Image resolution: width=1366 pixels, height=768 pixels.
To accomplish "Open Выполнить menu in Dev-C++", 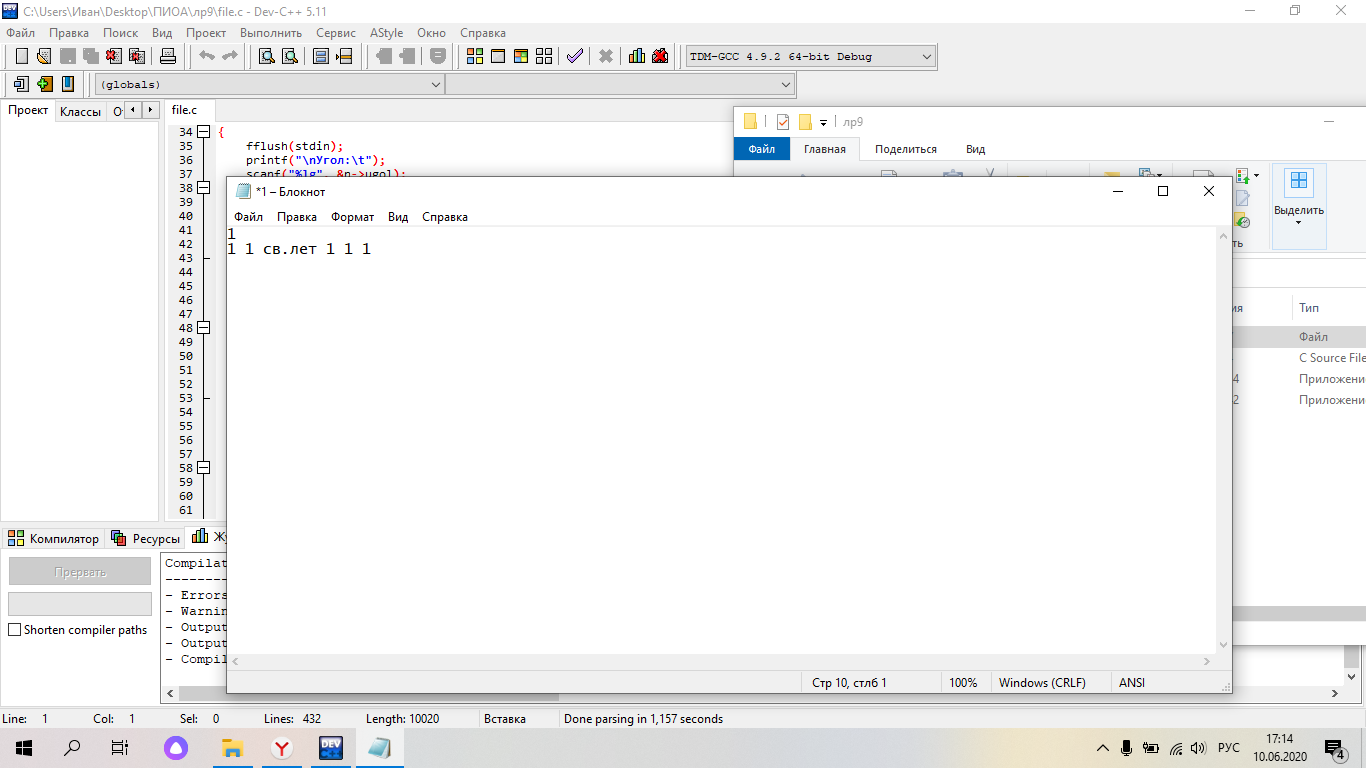I will click(x=271, y=33).
